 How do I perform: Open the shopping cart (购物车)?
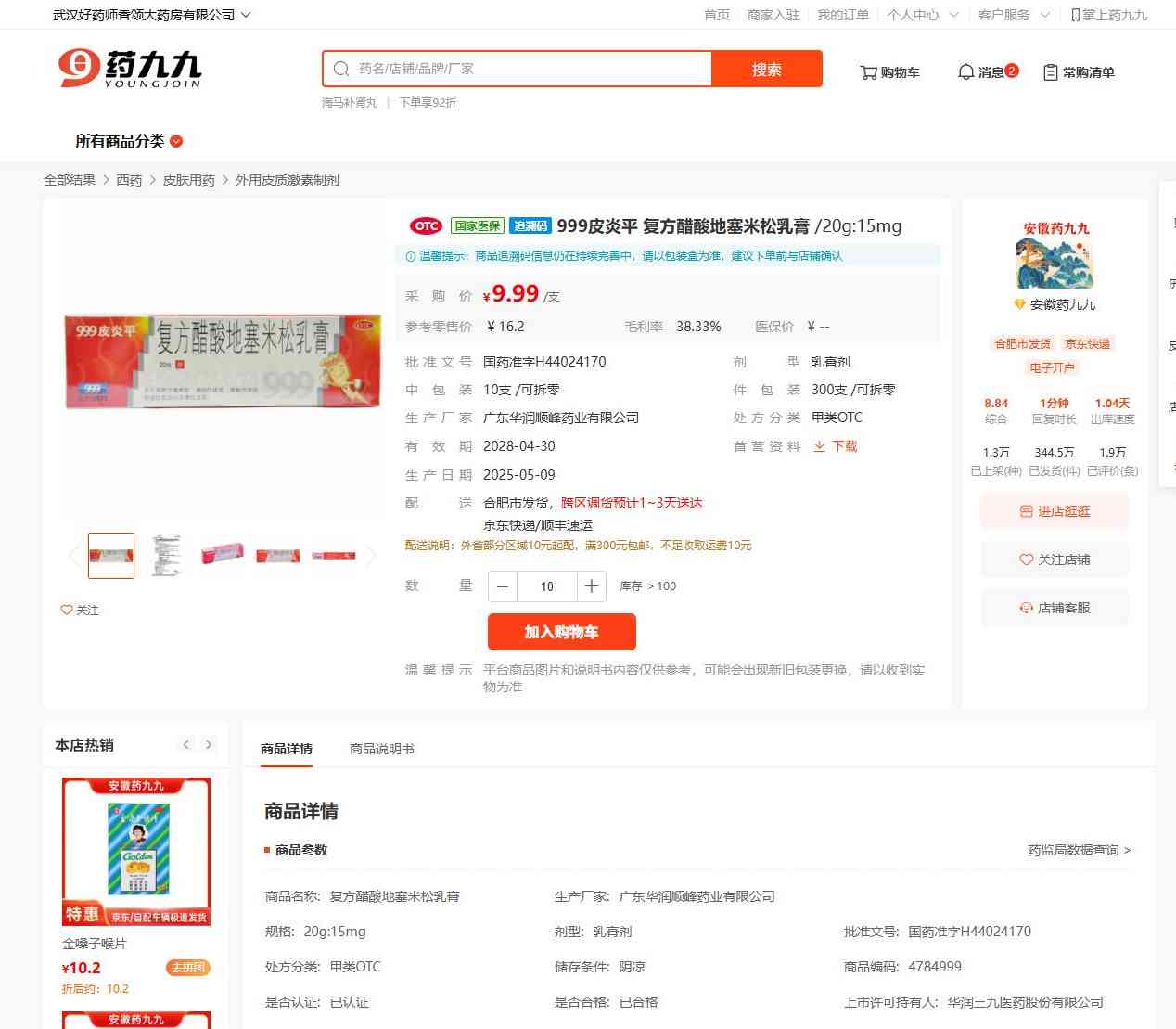[889, 72]
